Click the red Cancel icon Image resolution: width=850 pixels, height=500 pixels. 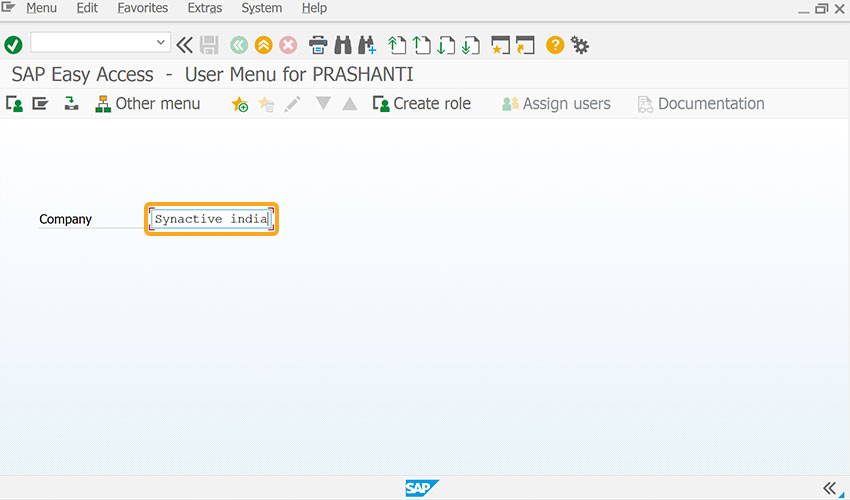pyautogui.click(x=288, y=45)
